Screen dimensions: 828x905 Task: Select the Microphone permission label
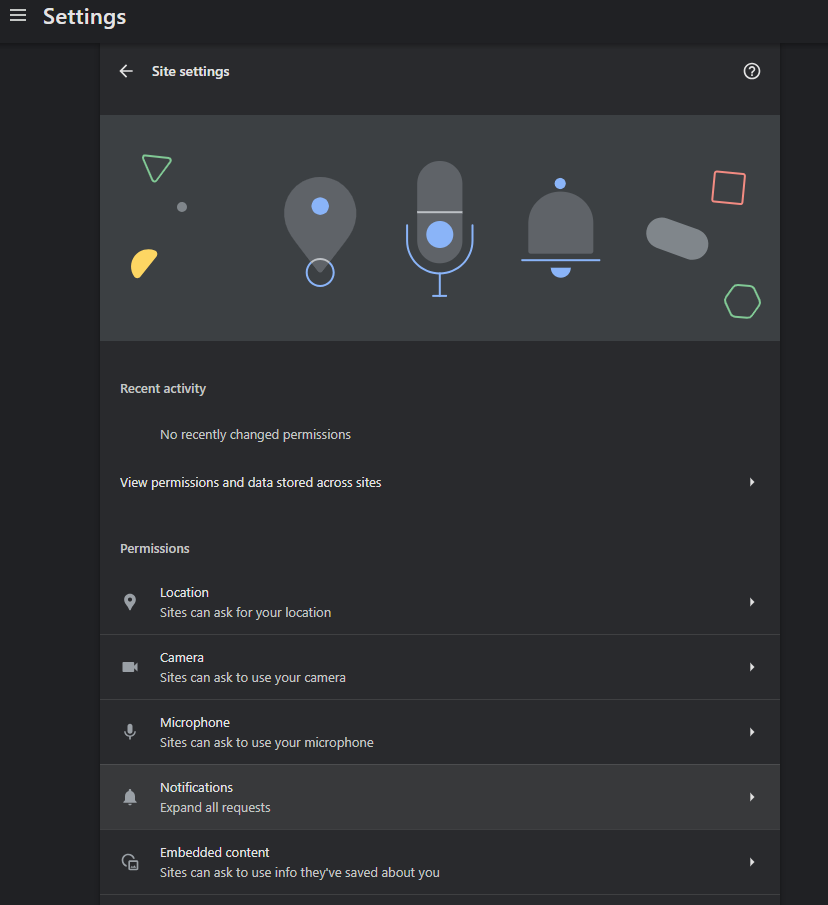point(194,723)
